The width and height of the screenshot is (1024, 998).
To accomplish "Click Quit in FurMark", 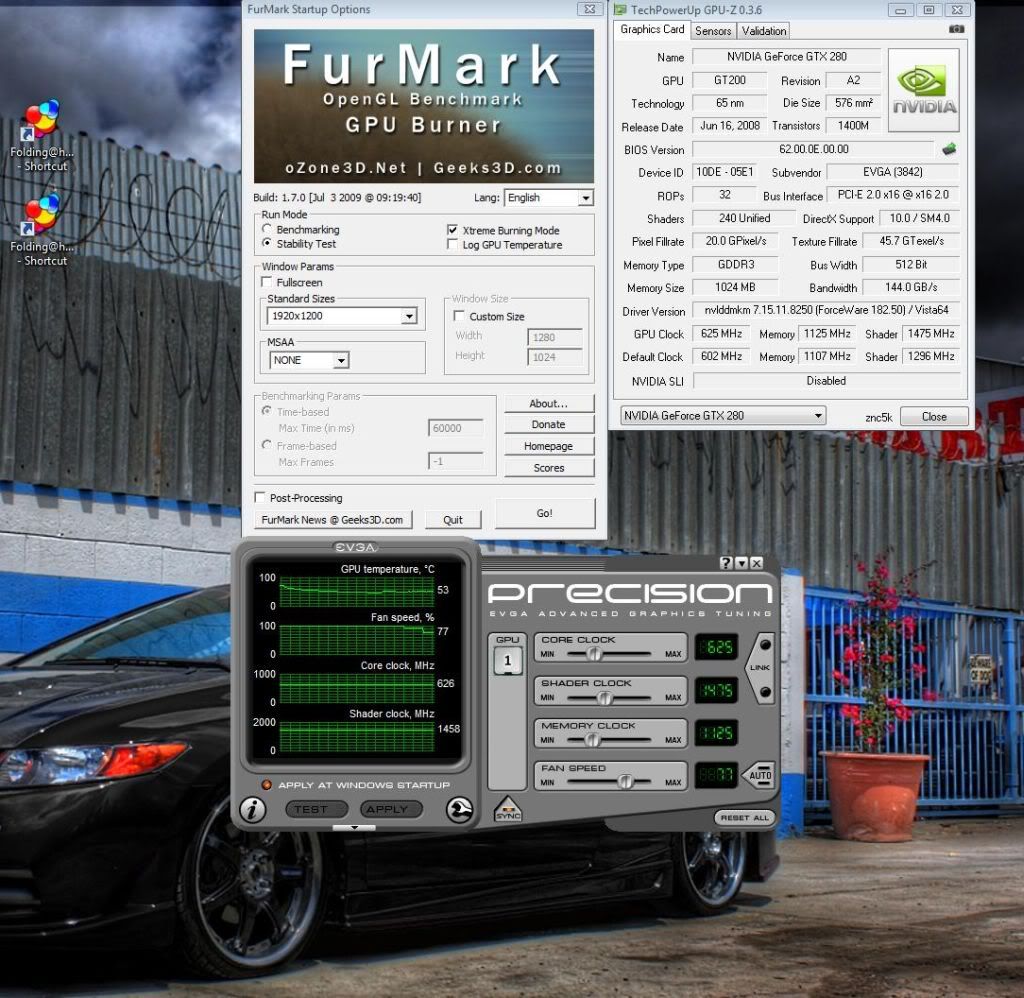I will coord(453,520).
